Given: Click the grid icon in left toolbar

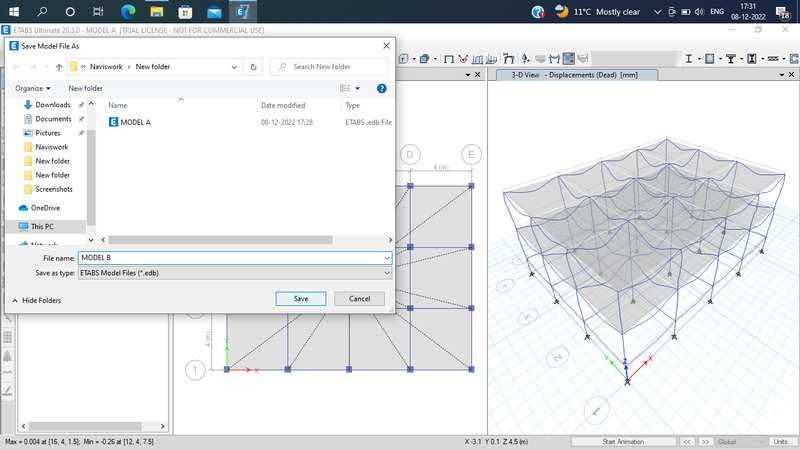Looking at the screenshot, I should click(x=7, y=337).
